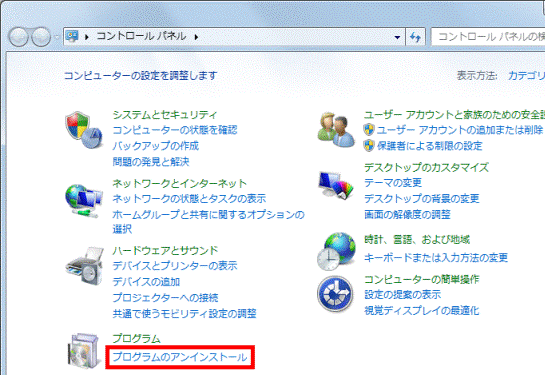Click 問題の発見と解決 link

pyautogui.click(x=151, y=162)
